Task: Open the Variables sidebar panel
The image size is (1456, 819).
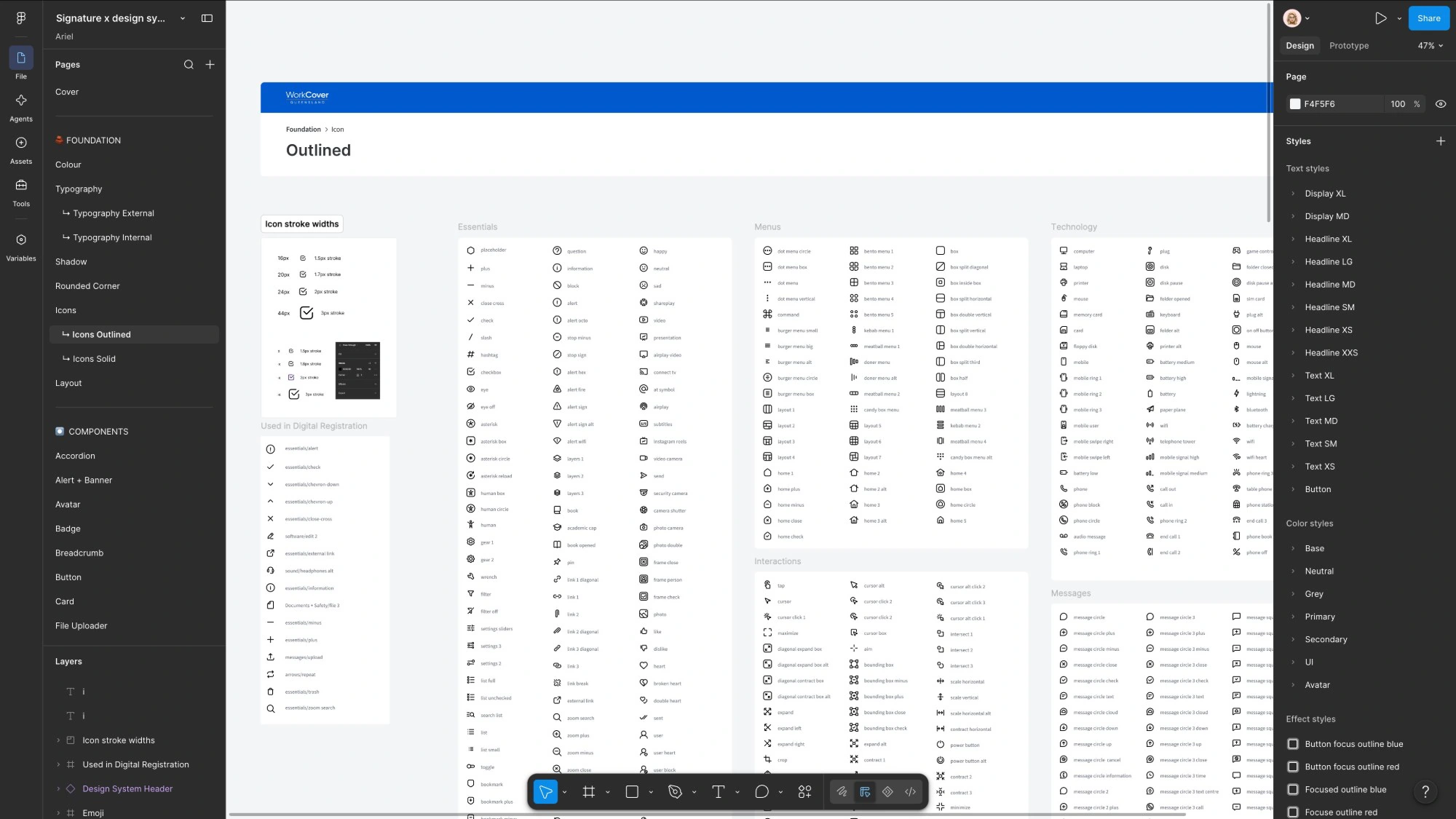Action: click(x=21, y=240)
